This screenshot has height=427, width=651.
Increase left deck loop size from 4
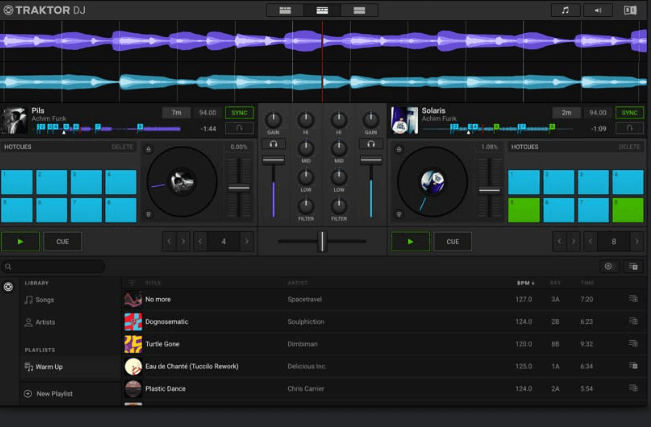click(247, 241)
